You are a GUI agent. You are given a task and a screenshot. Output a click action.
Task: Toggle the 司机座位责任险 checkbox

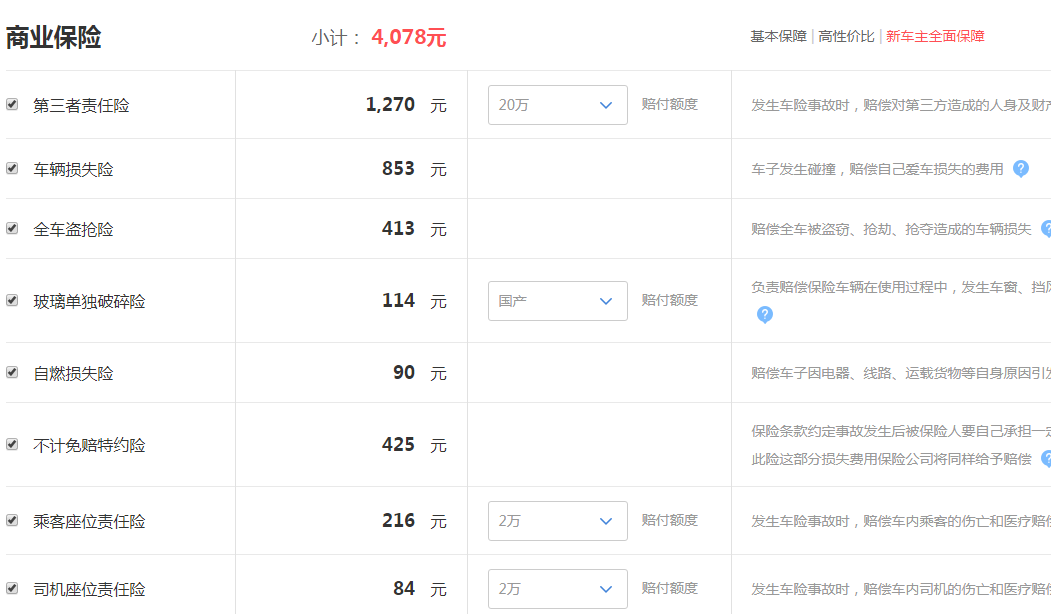(x=12, y=589)
